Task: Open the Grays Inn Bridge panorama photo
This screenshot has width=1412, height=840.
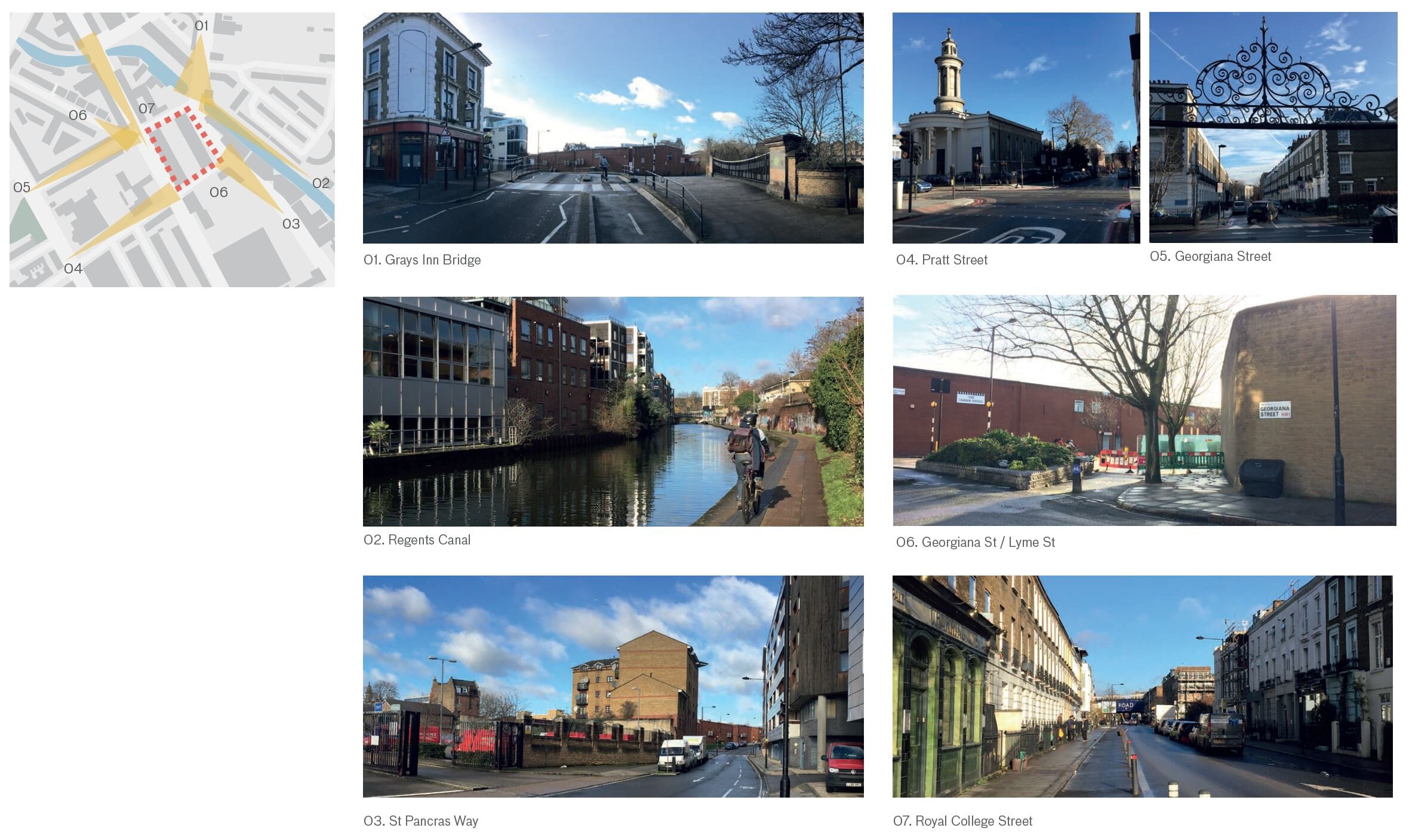Action: click(x=613, y=128)
